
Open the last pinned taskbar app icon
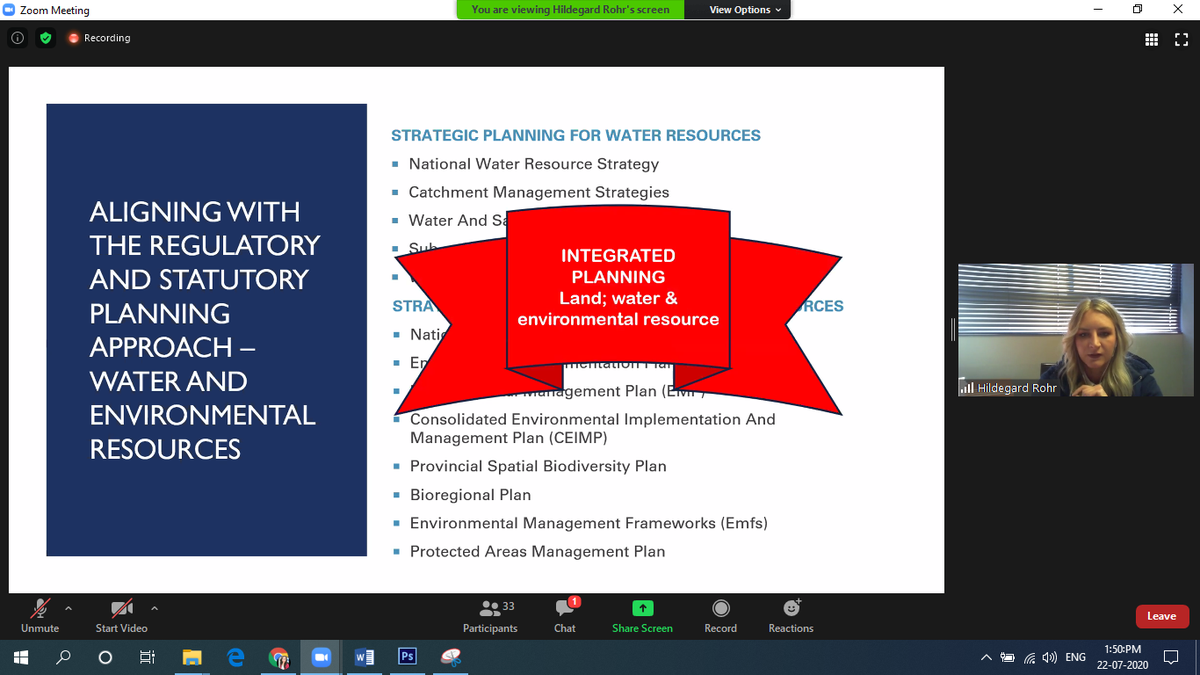point(451,657)
